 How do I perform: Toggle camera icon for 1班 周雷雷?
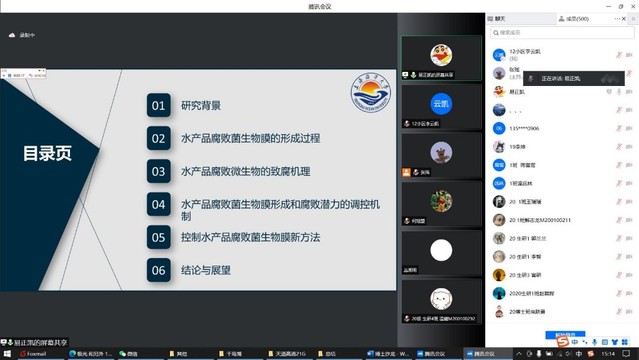click(x=629, y=165)
